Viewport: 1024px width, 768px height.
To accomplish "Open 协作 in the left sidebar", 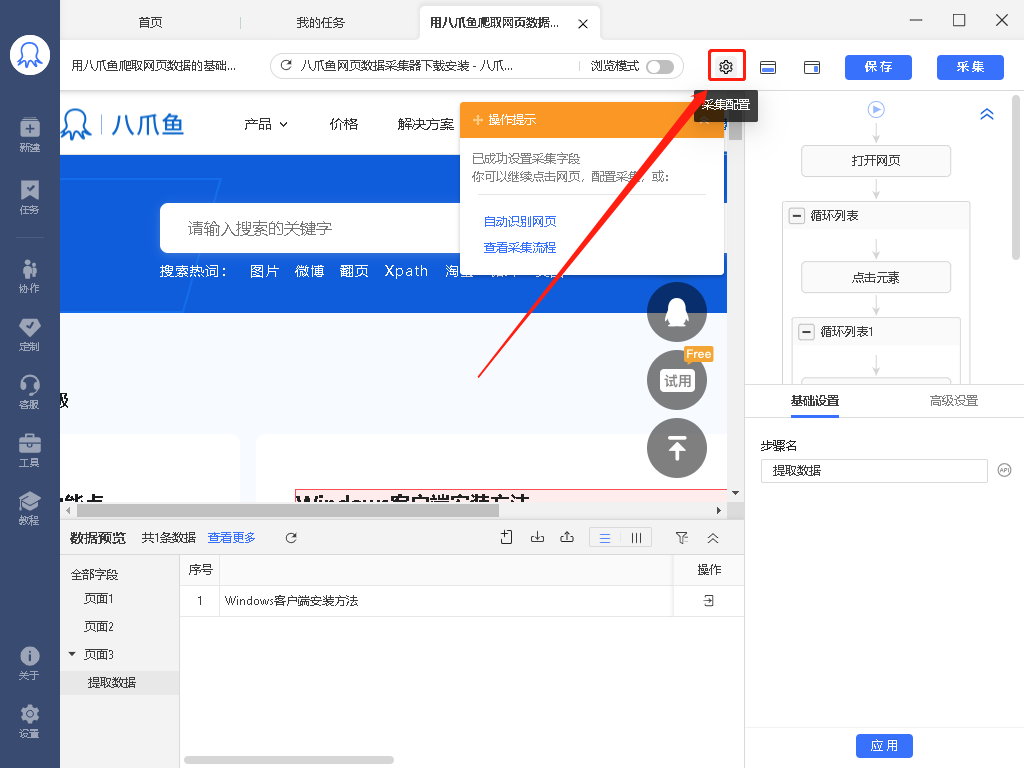I will click(29, 276).
